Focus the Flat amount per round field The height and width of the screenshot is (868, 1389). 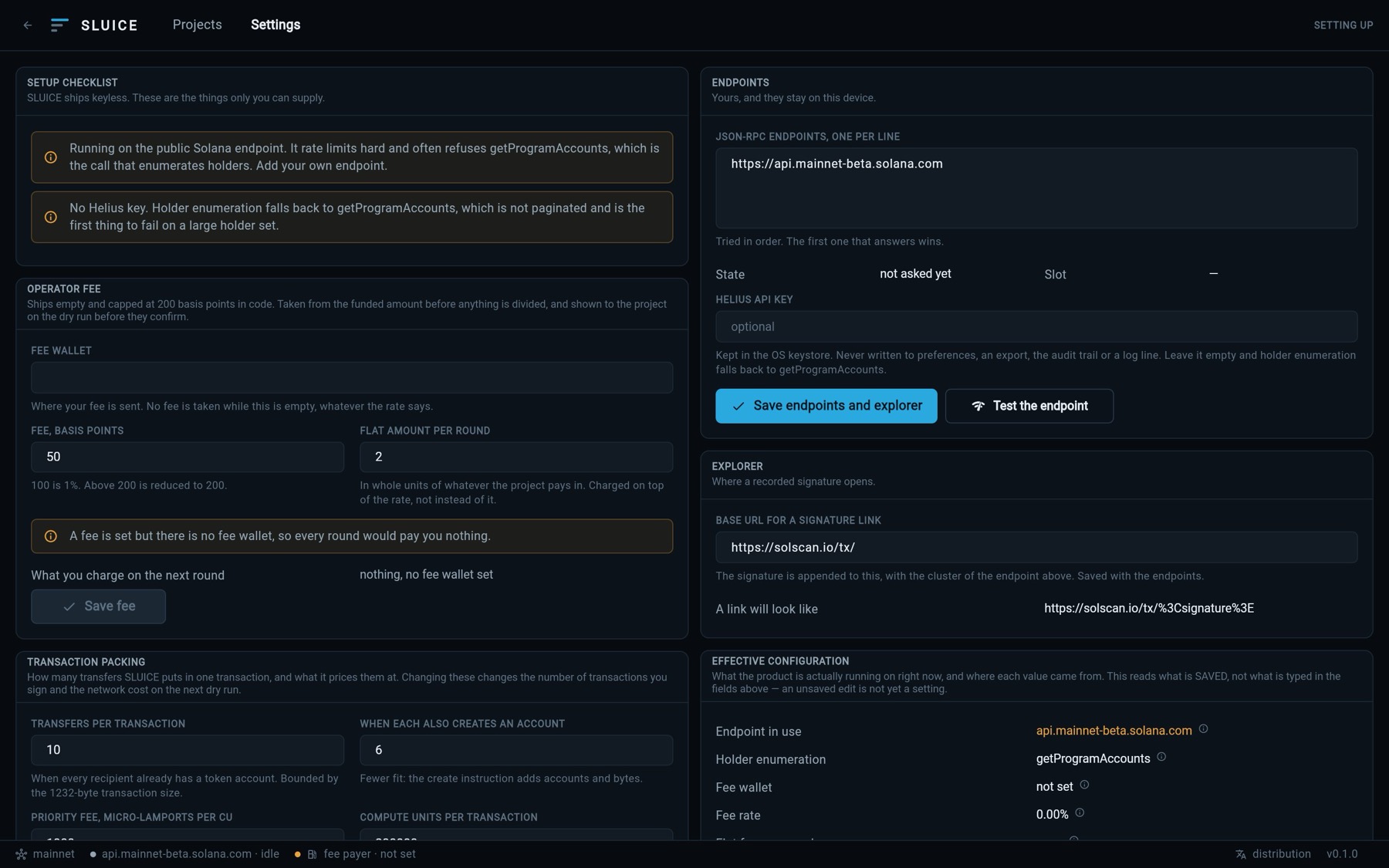tap(516, 457)
